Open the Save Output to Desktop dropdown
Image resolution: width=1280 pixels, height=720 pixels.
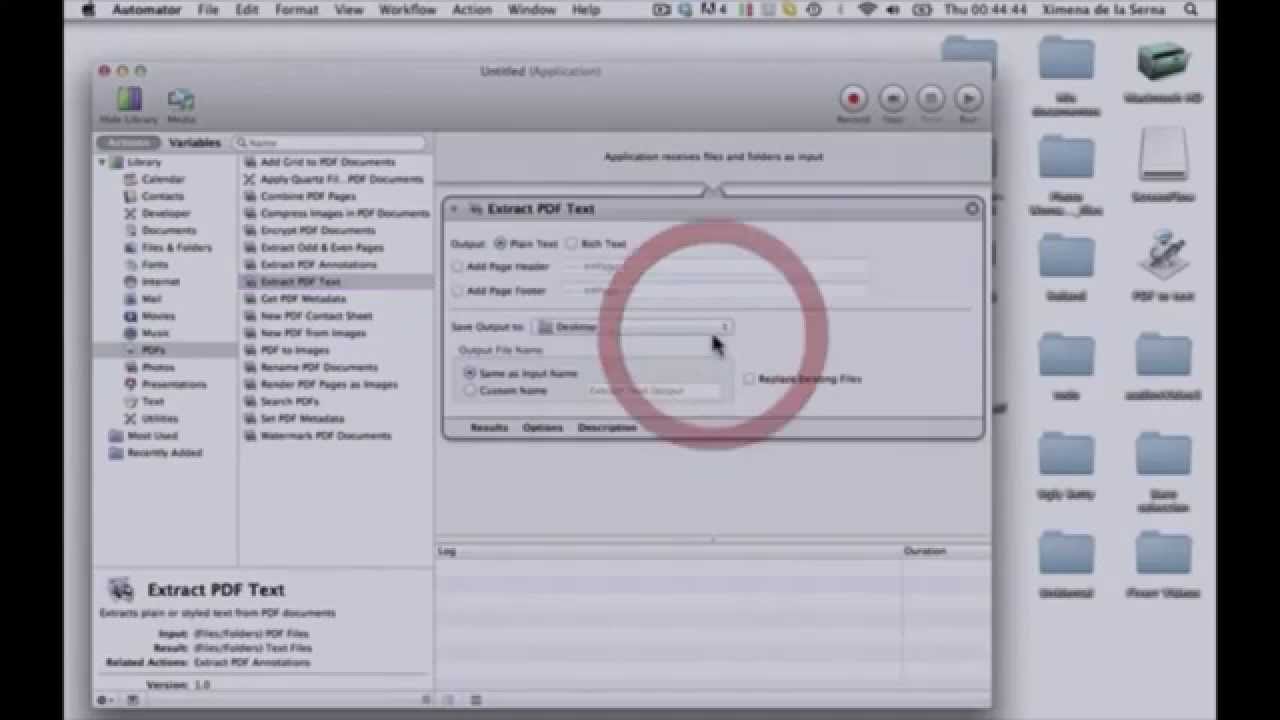coord(632,327)
